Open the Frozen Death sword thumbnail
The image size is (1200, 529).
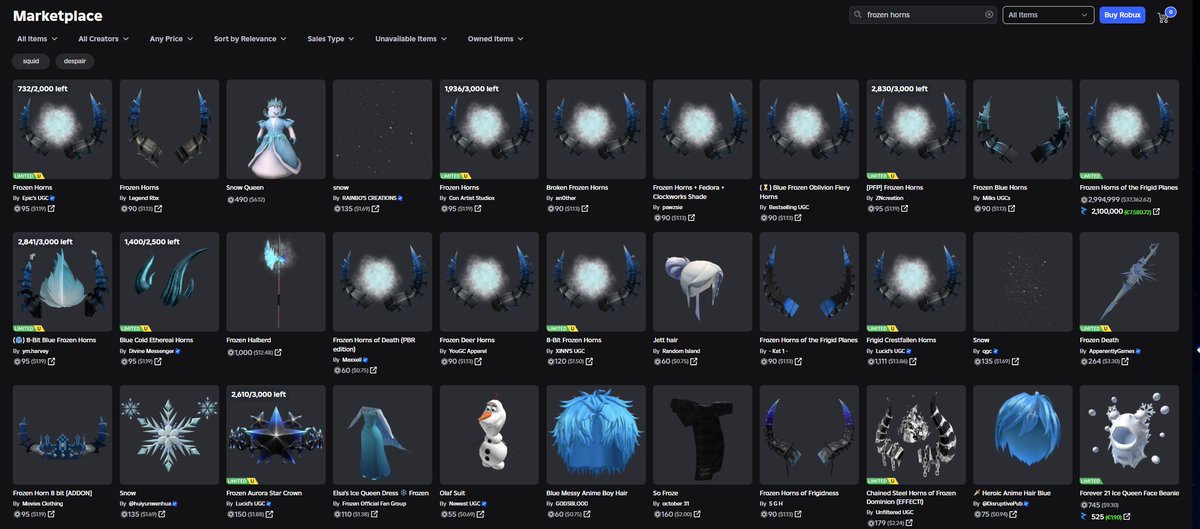pos(1130,282)
